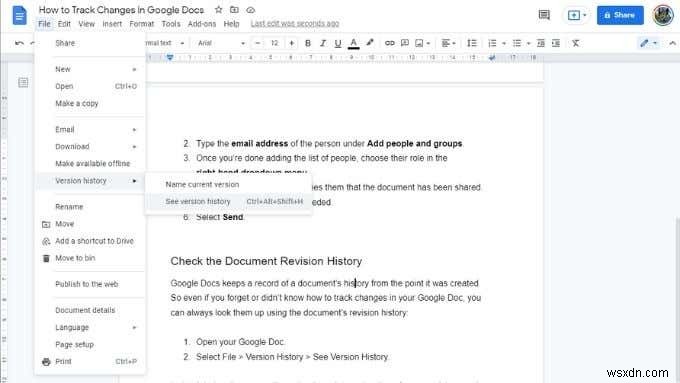Open the text colour picker
The height and width of the screenshot is (383, 680).
click(353, 43)
